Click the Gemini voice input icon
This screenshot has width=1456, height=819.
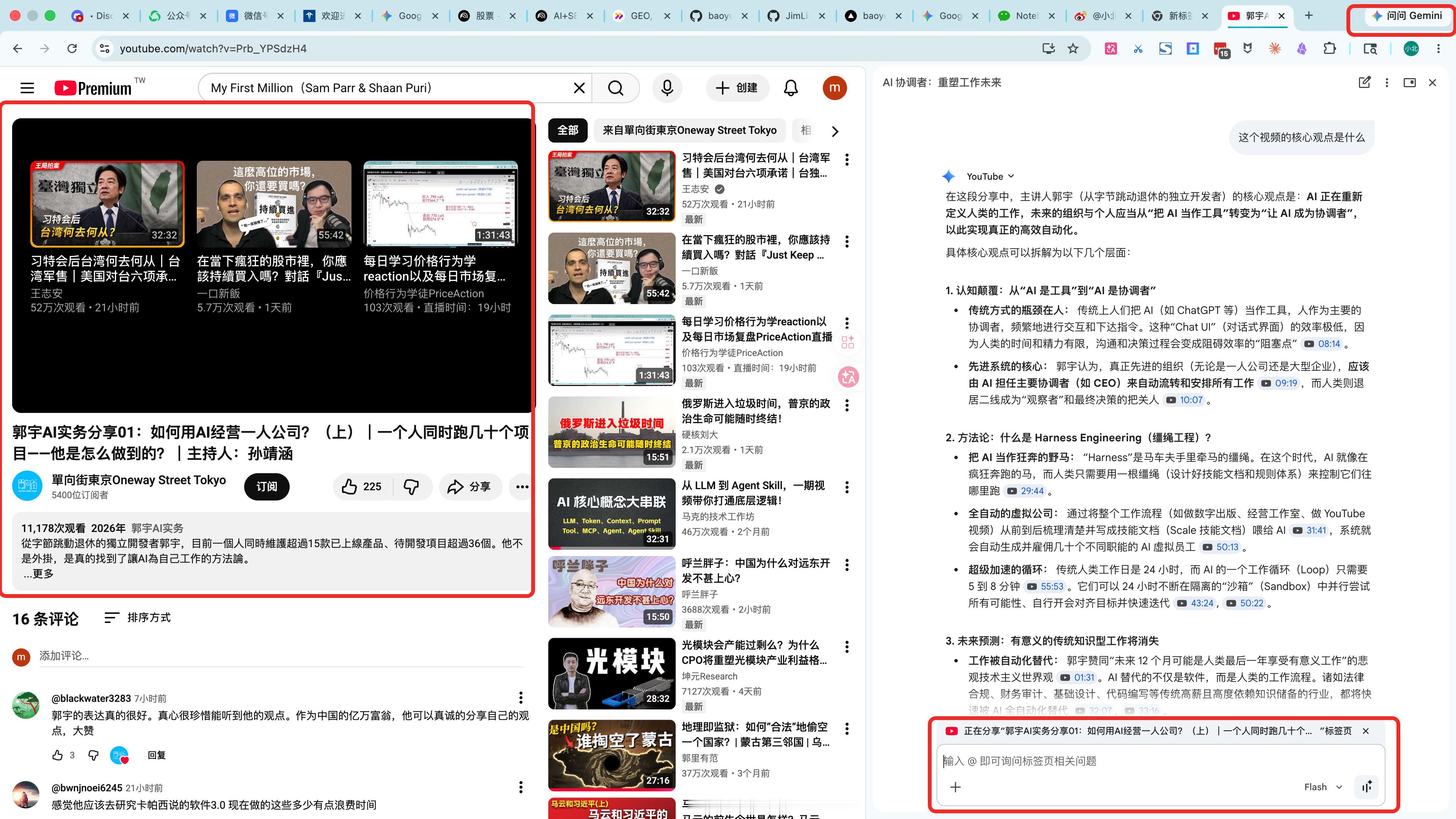(x=1367, y=787)
